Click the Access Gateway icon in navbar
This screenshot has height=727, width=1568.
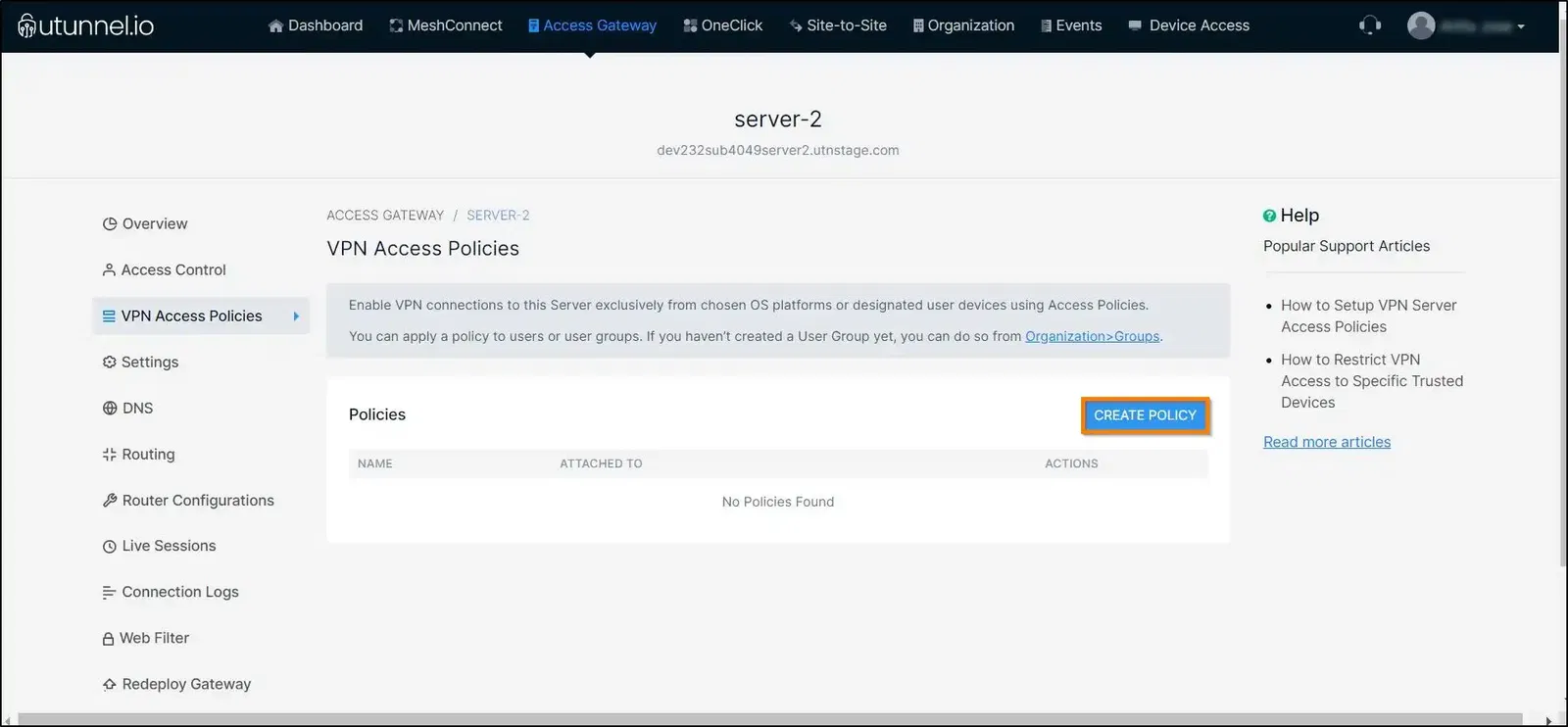[533, 25]
